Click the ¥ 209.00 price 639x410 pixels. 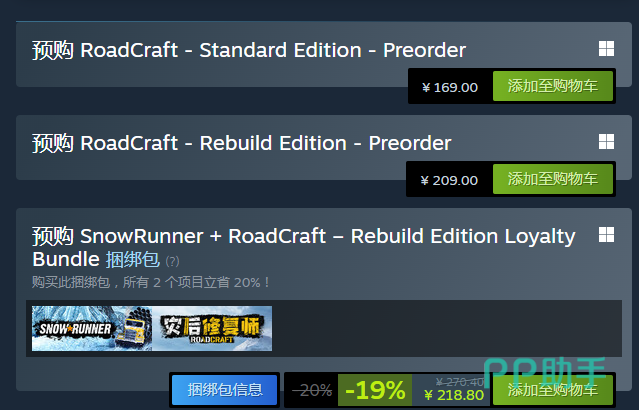[x=449, y=180]
